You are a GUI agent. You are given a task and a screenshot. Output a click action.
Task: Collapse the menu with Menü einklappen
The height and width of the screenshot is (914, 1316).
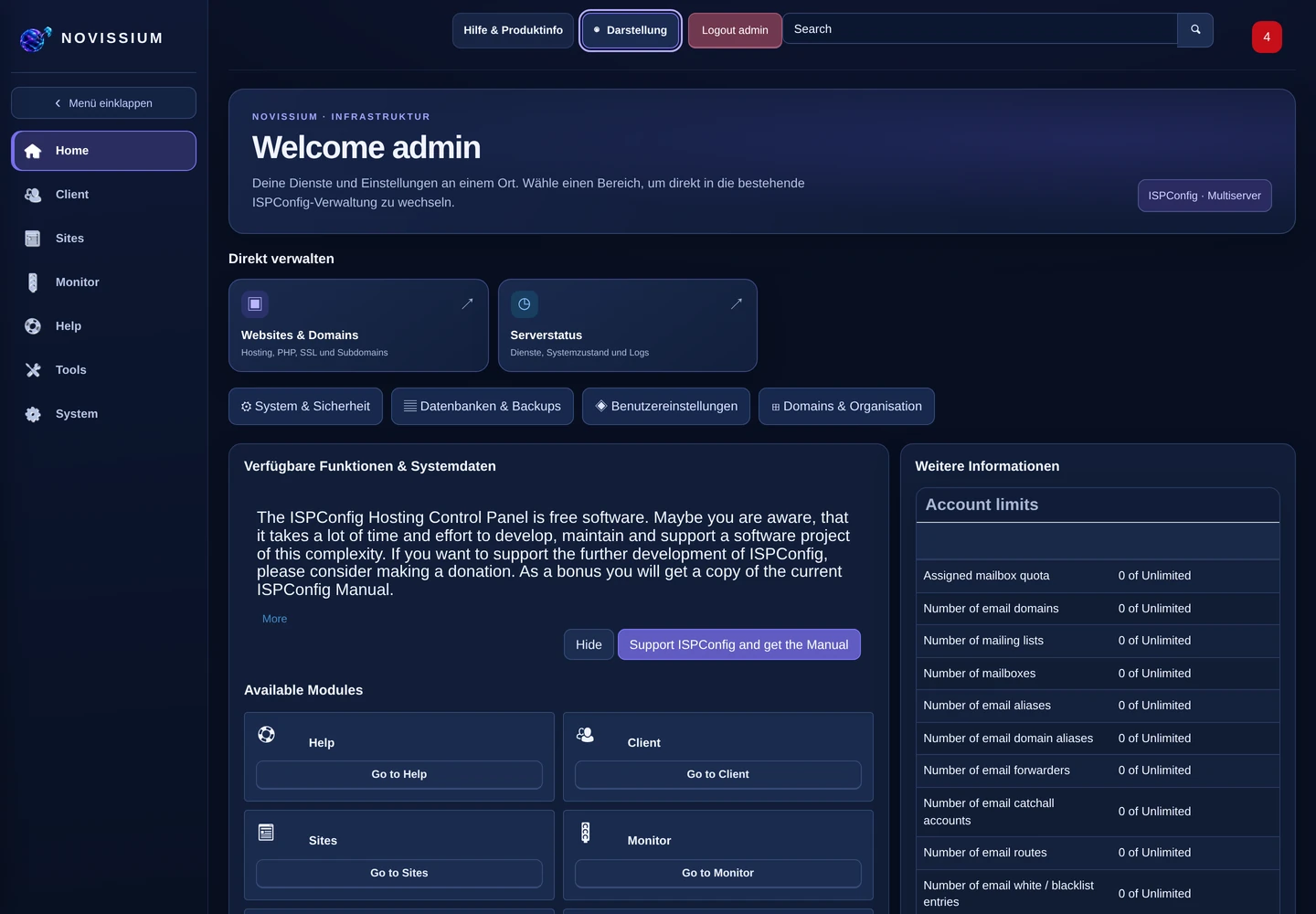(x=103, y=103)
